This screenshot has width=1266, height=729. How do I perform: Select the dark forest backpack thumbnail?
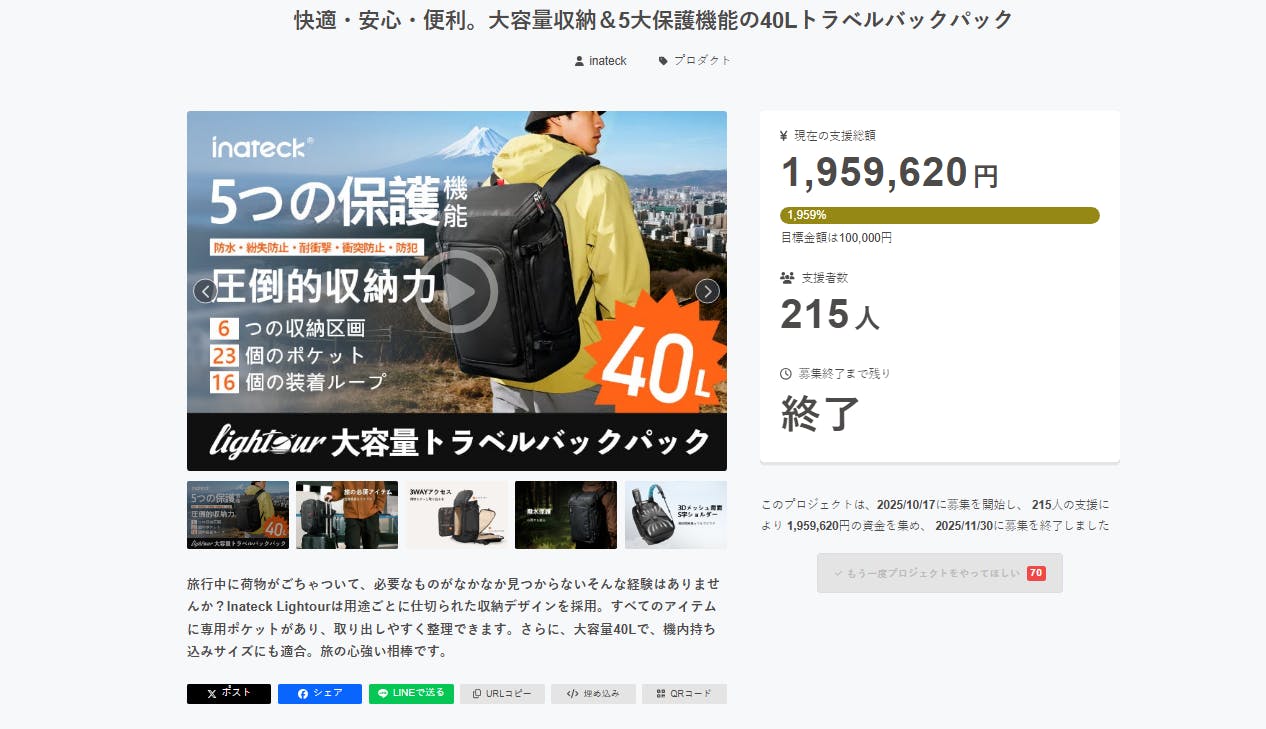pyautogui.click(x=566, y=515)
